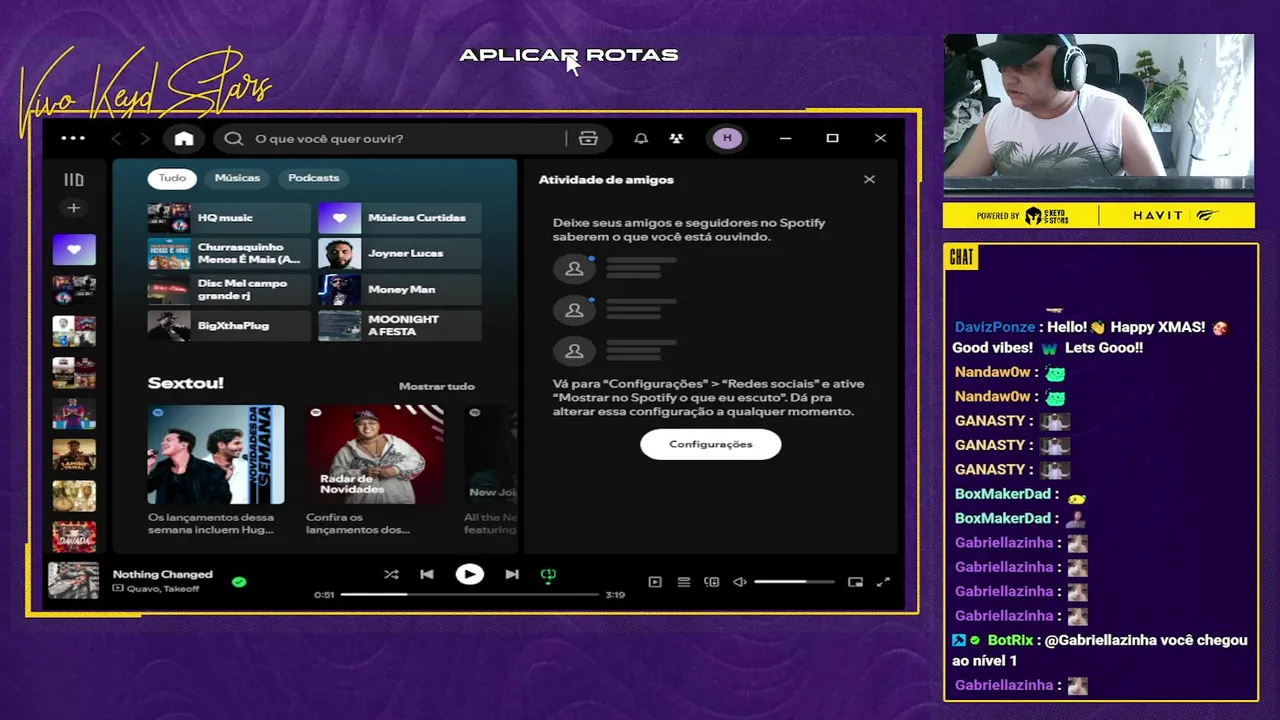Screen dimensions: 1280x720
Task: Go forward with the right arrow
Action: point(145,138)
